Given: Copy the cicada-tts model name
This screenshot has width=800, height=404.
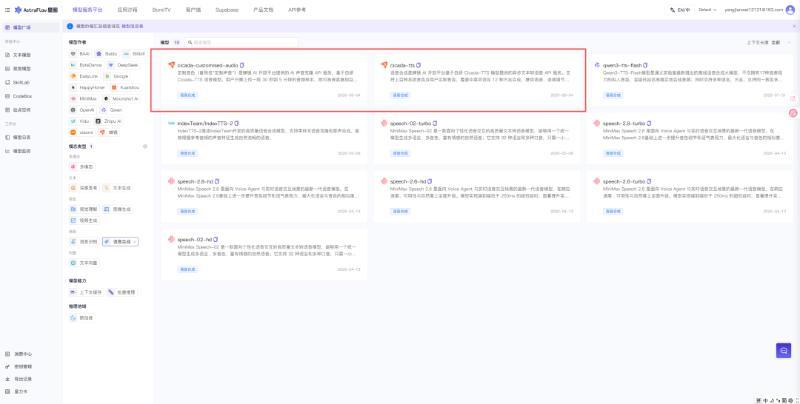Looking at the screenshot, I should tap(418, 65).
